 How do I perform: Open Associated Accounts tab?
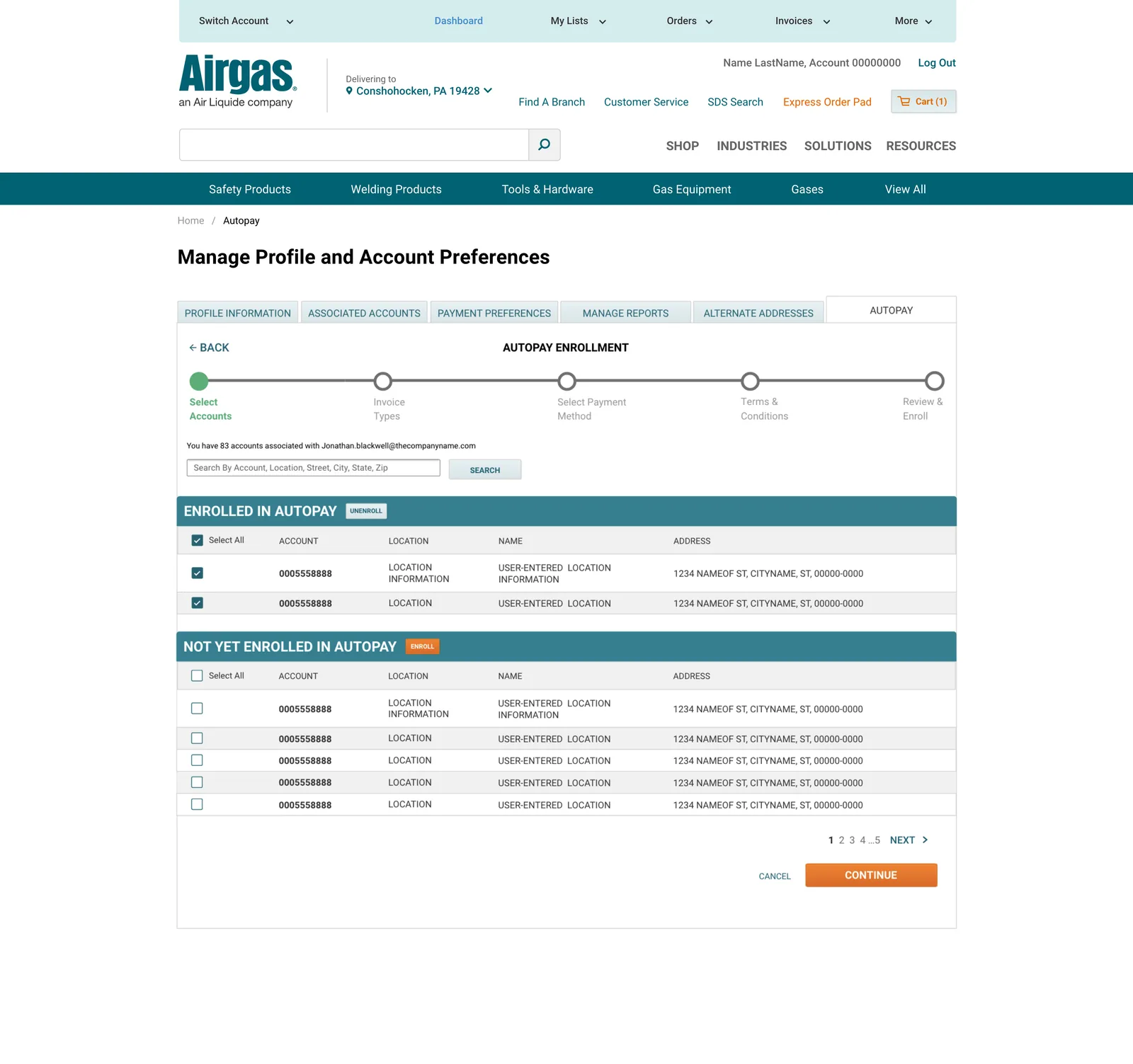coord(364,313)
